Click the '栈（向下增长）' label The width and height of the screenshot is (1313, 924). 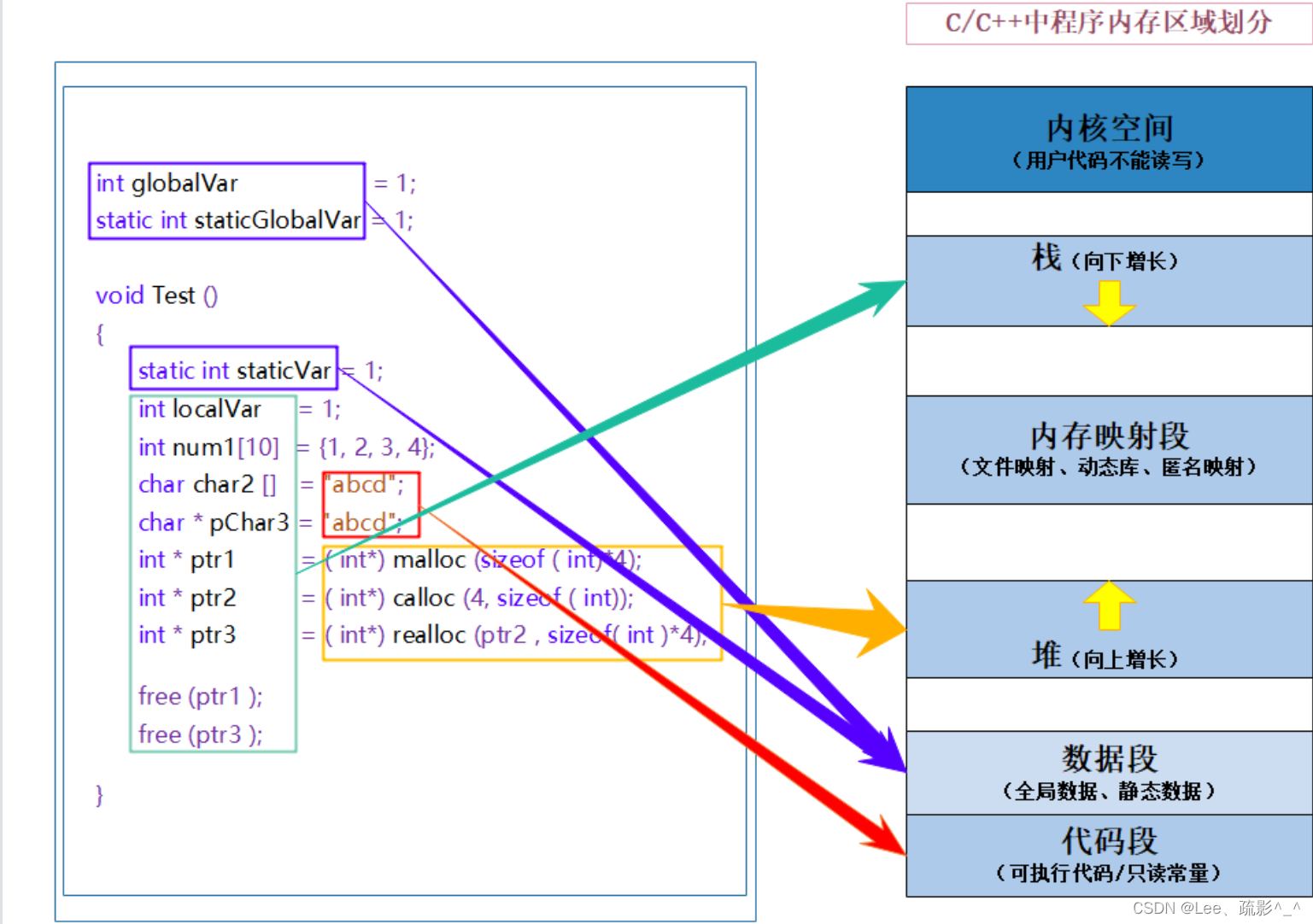click(1105, 258)
